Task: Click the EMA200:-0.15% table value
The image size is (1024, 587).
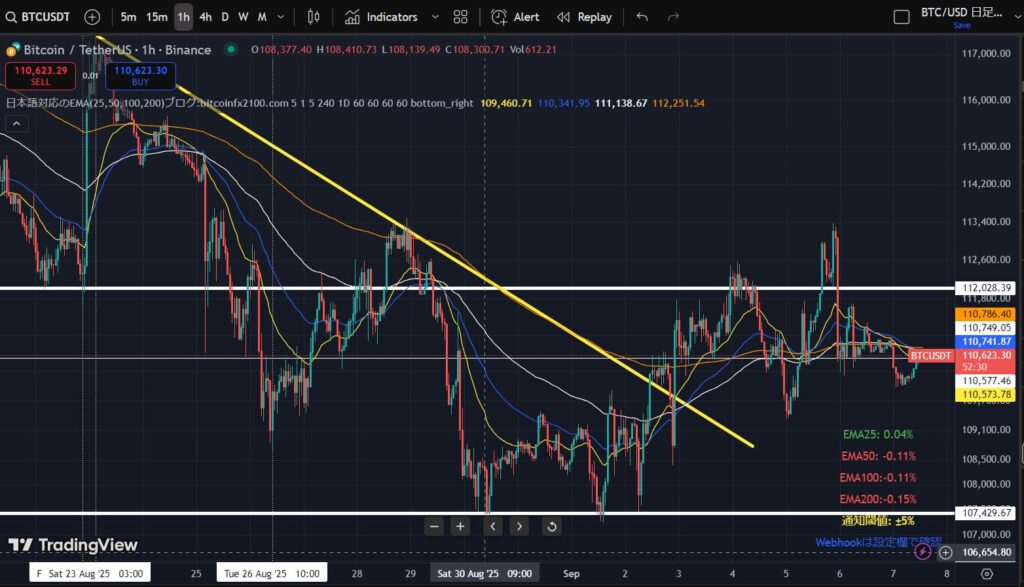Action: pyautogui.click(x=878, y=499)
